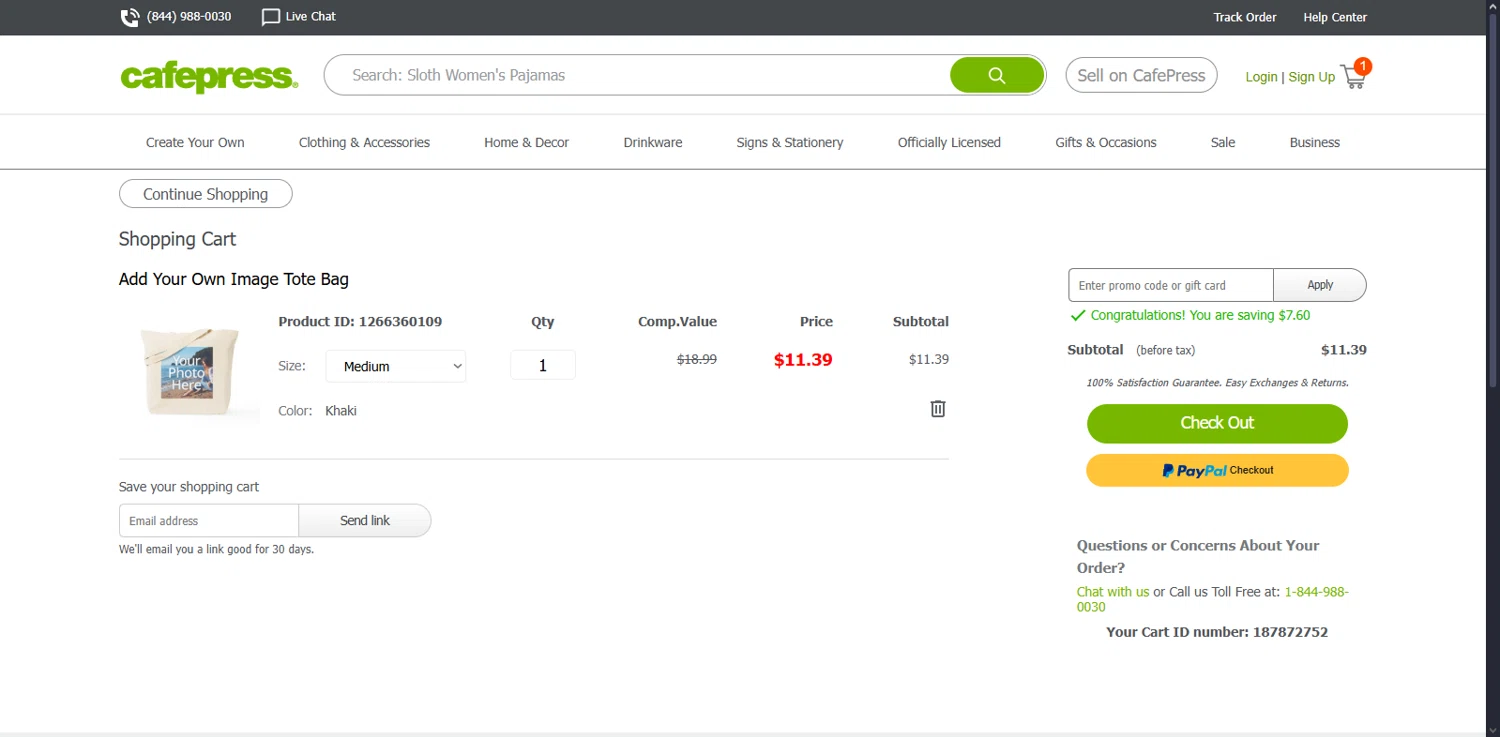Click Sell on CafePress button

pyautogui.click(x=1141, y=75)
